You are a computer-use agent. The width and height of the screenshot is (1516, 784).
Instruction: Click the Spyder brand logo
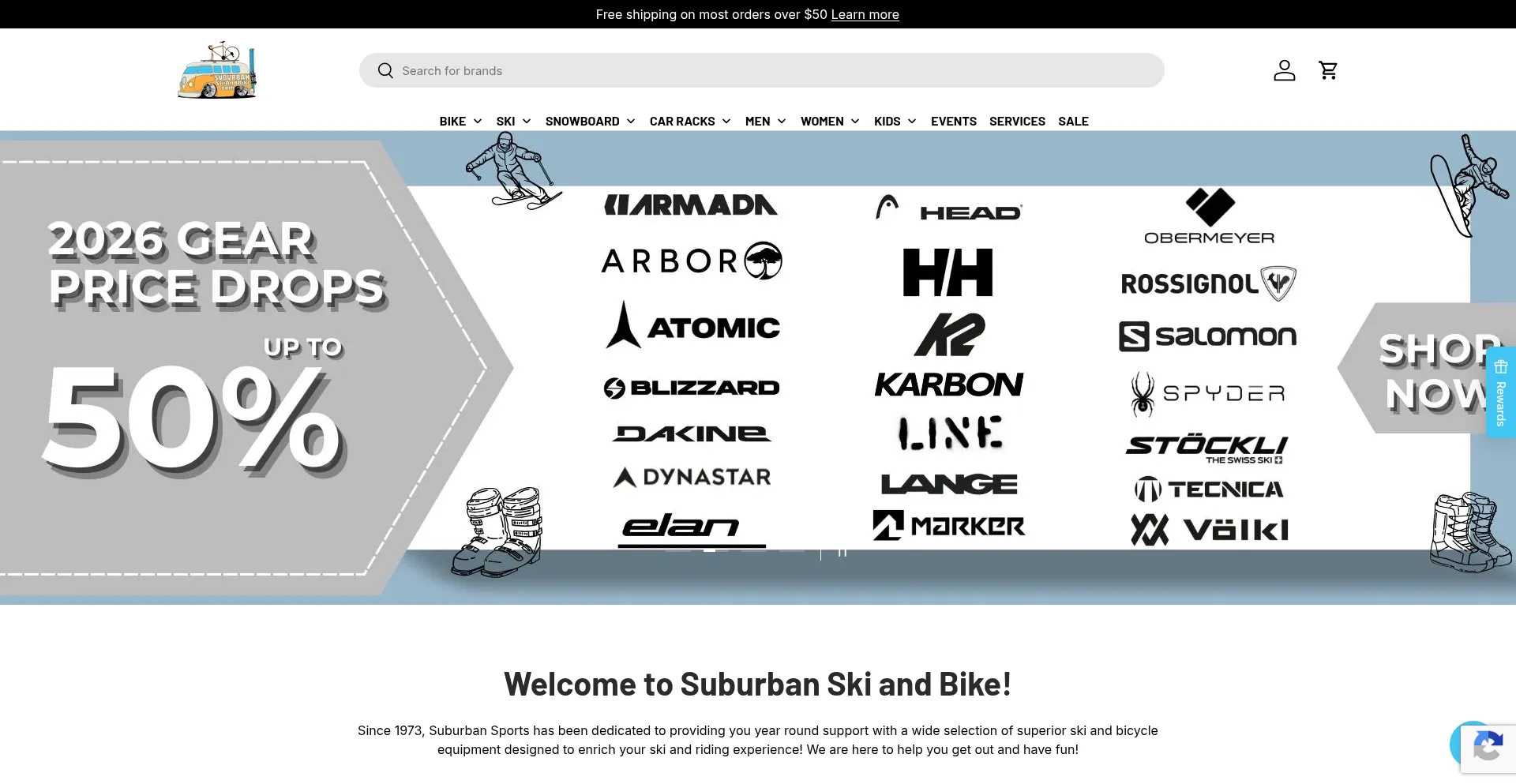click(x=1208, y=394)
